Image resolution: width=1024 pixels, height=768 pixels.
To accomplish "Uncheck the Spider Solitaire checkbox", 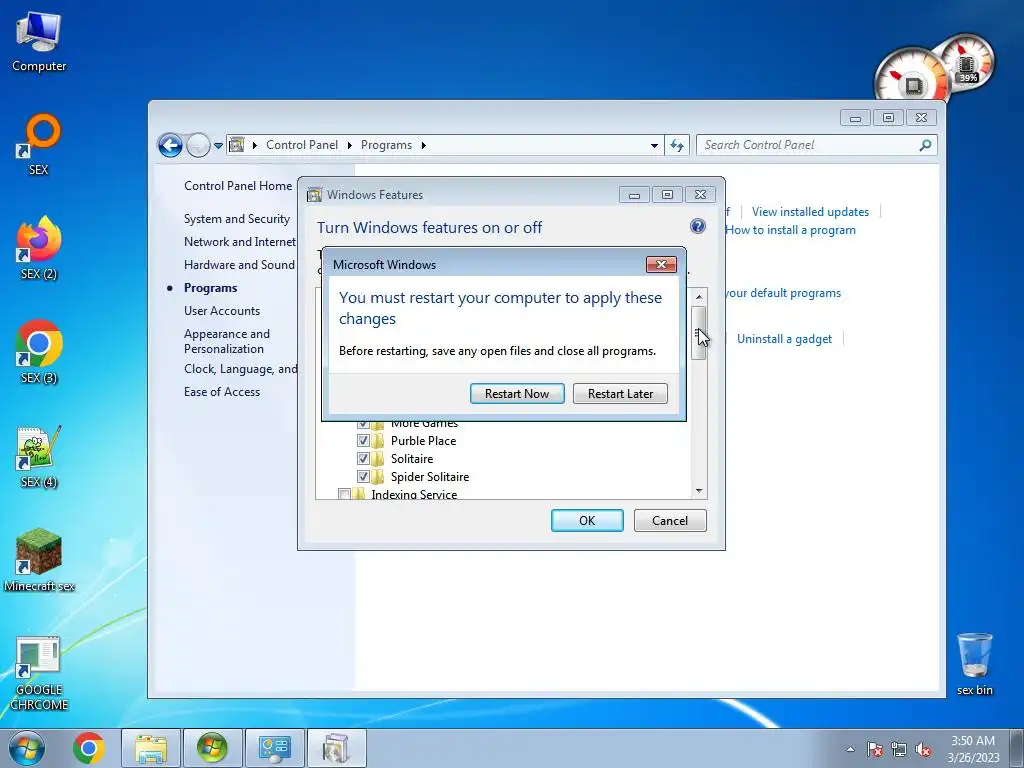I will pyautogui.click(x=363, y=476).
